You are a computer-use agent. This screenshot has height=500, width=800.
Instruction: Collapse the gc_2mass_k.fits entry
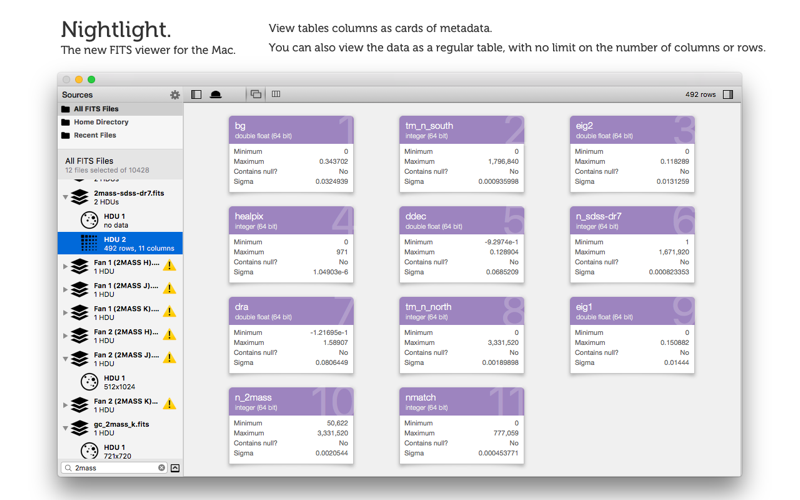tap(65, 428)
